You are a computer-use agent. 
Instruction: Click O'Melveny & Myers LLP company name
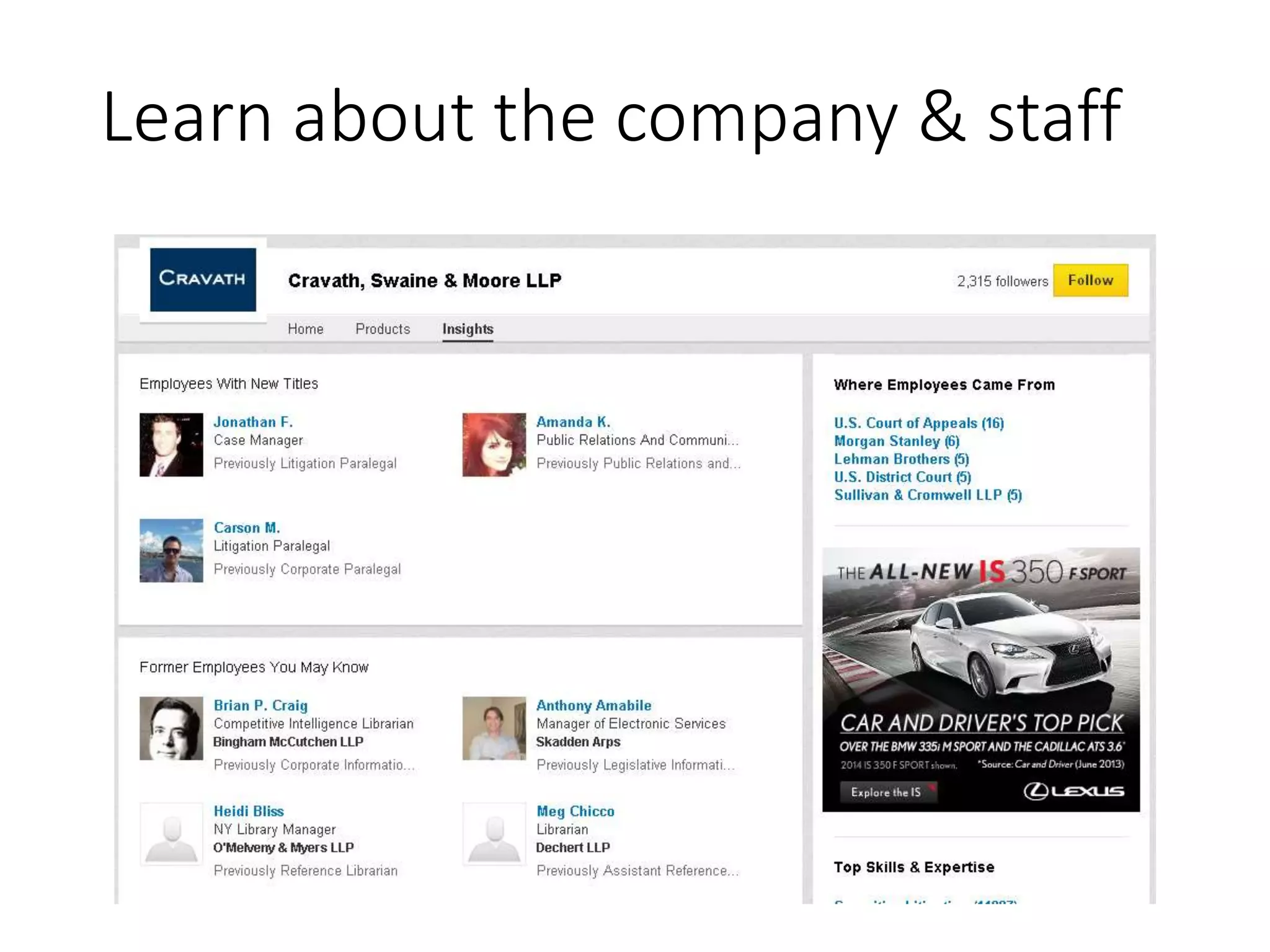point(283,847)
